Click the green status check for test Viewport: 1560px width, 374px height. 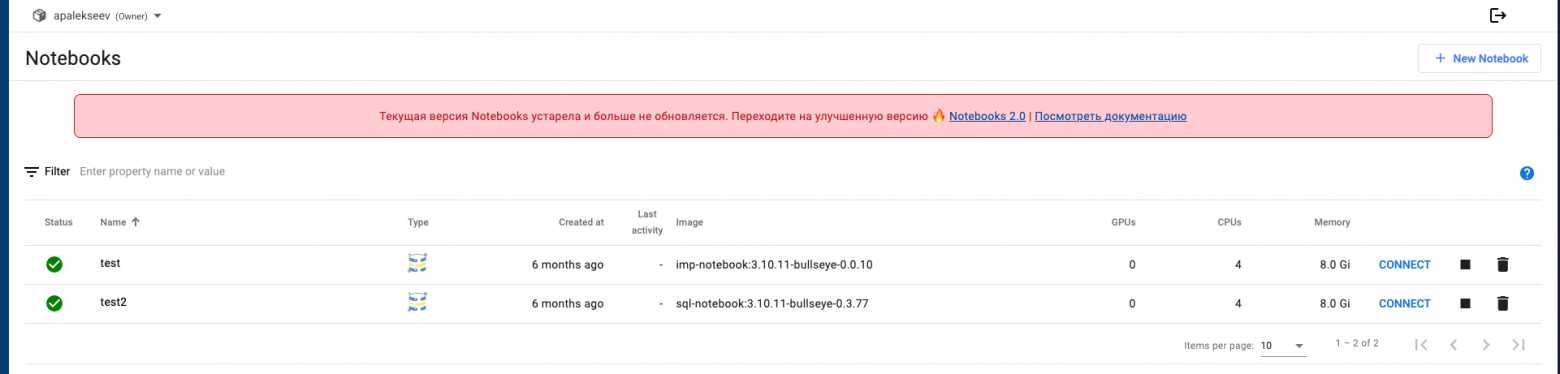(x=54, y=265)
